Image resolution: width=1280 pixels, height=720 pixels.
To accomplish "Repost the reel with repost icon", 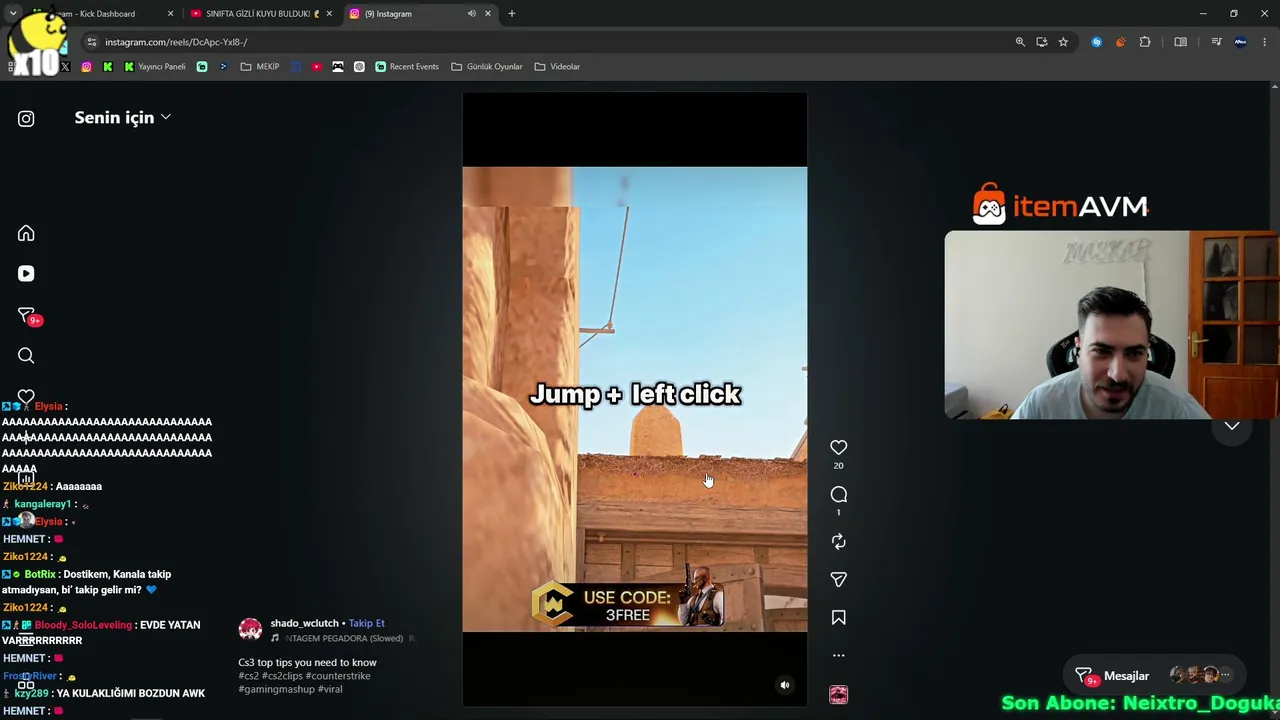I will point(839,542).
